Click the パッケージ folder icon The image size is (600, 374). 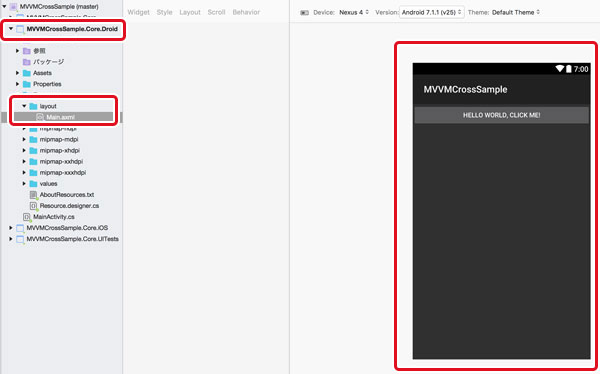click(x=27, y=62)
